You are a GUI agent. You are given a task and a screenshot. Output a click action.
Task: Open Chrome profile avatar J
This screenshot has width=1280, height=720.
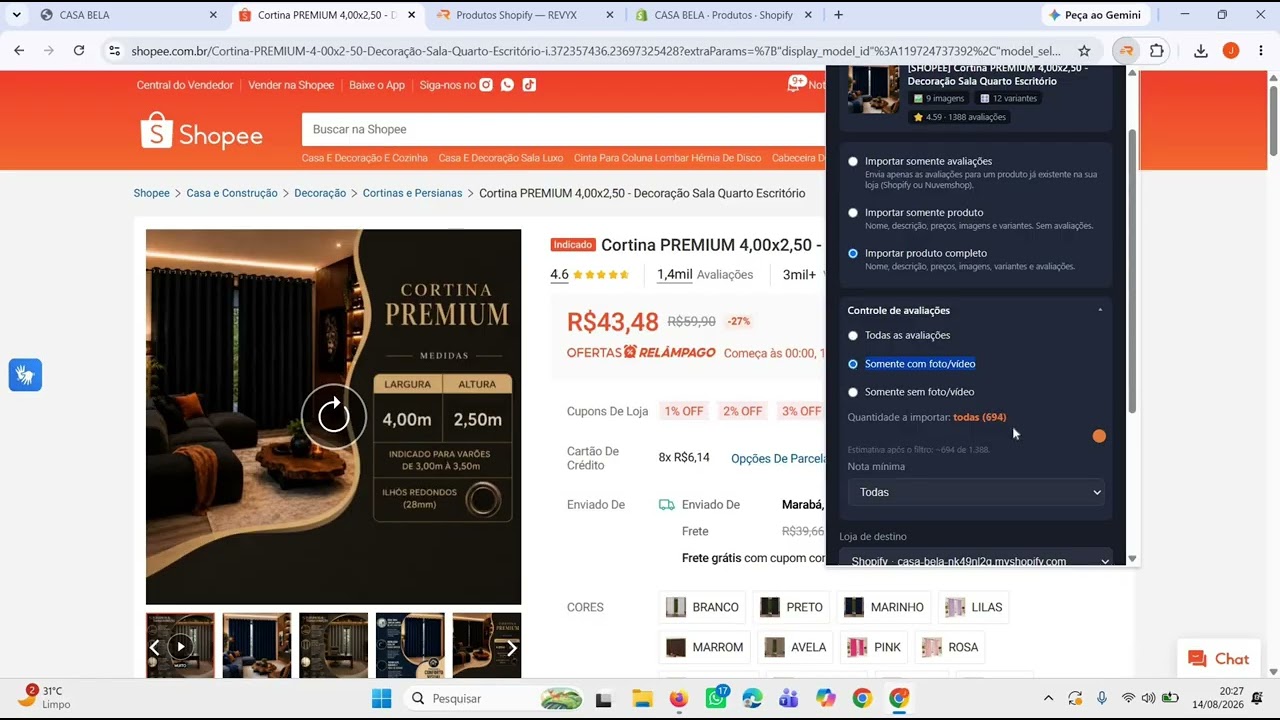(1231, 51)
